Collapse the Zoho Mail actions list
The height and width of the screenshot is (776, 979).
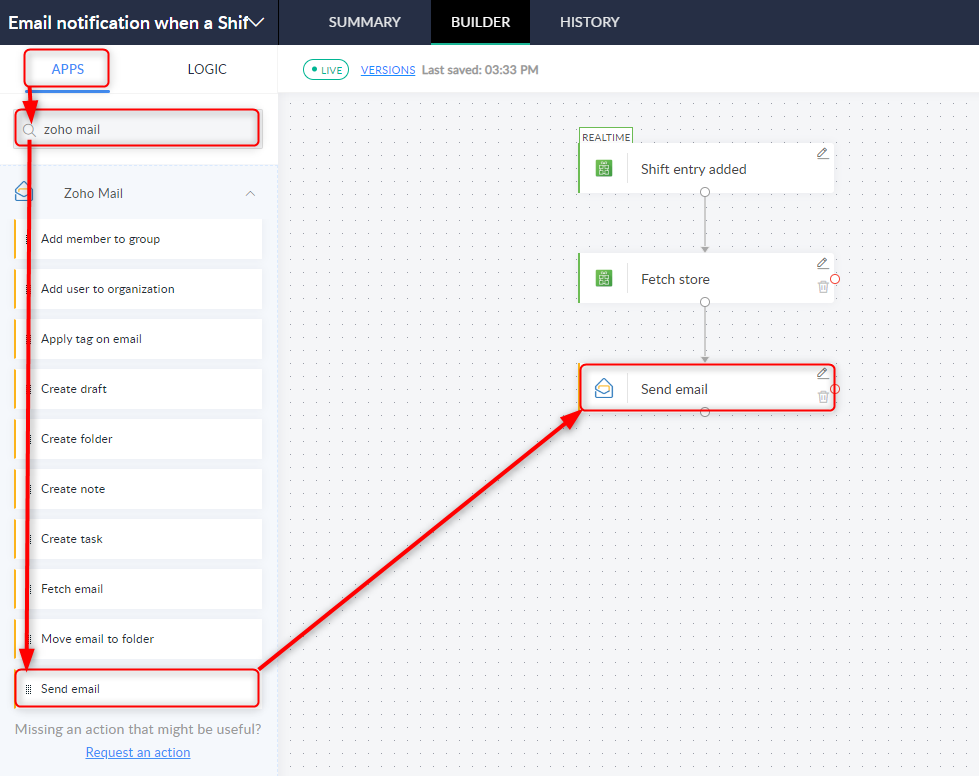(x=250, y=193)
